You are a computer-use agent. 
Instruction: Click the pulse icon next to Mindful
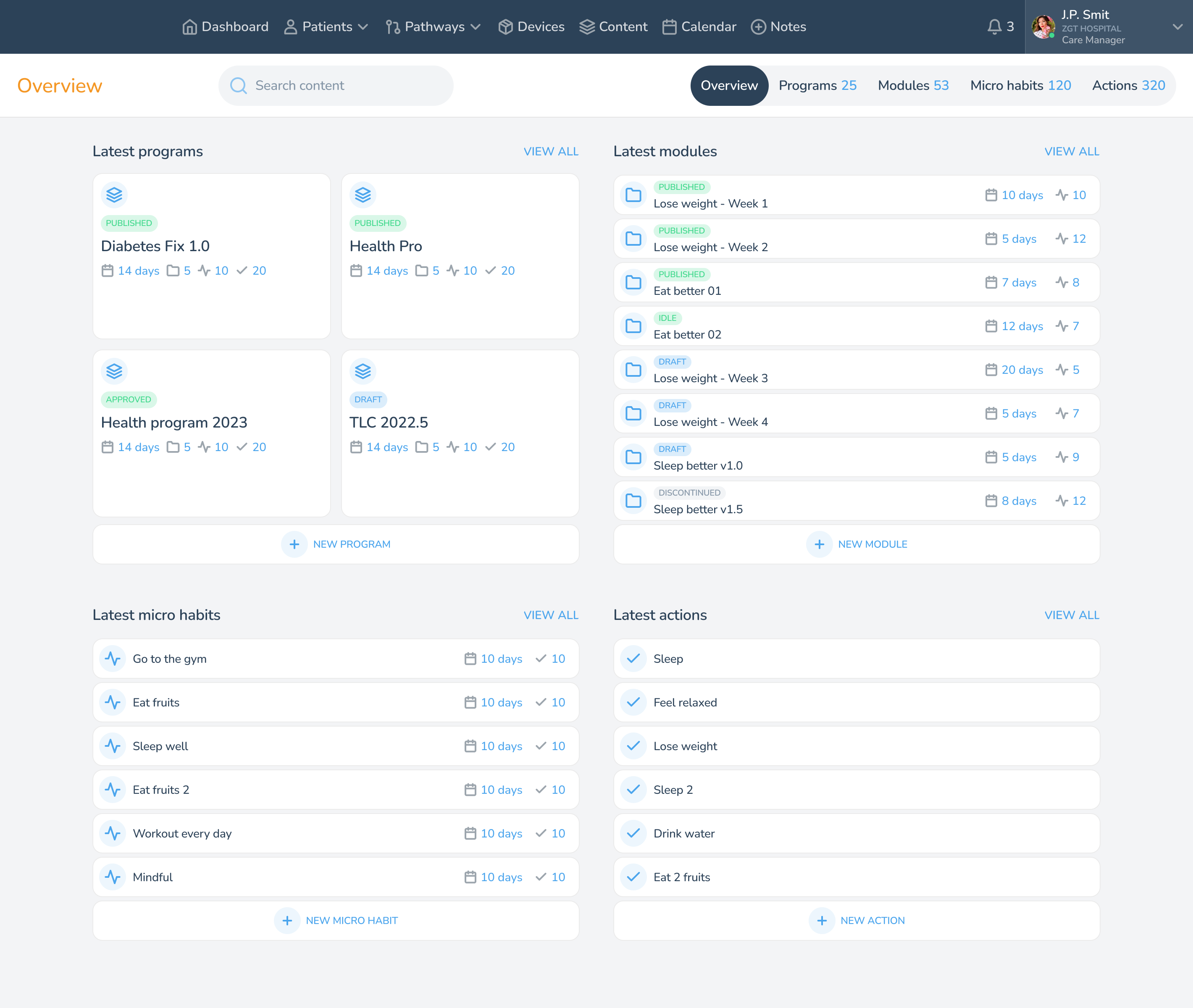pyautogui.click(x=113, y=877)
